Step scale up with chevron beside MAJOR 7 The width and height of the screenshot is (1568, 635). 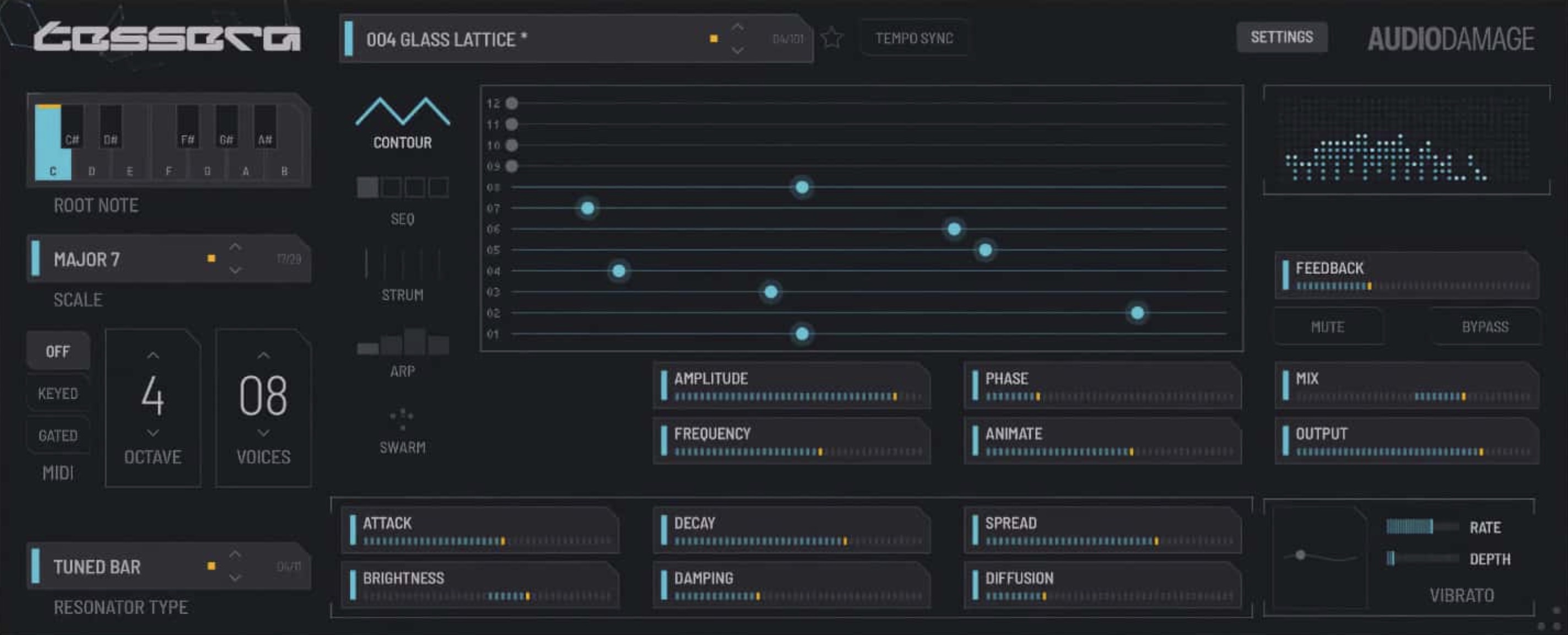coord(235,247)
